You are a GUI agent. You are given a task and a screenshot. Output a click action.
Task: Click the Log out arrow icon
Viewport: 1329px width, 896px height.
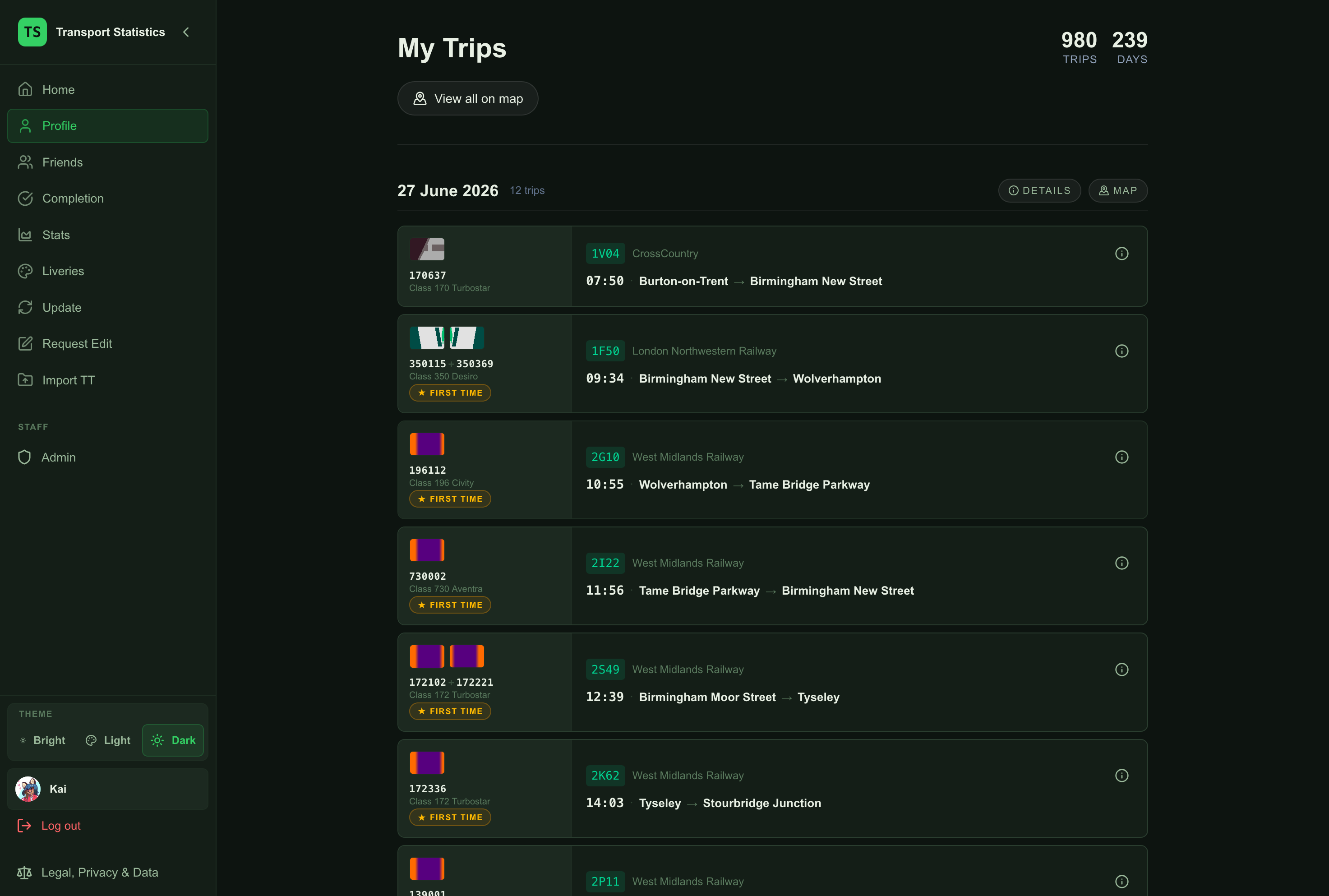(x=24, y=826)
